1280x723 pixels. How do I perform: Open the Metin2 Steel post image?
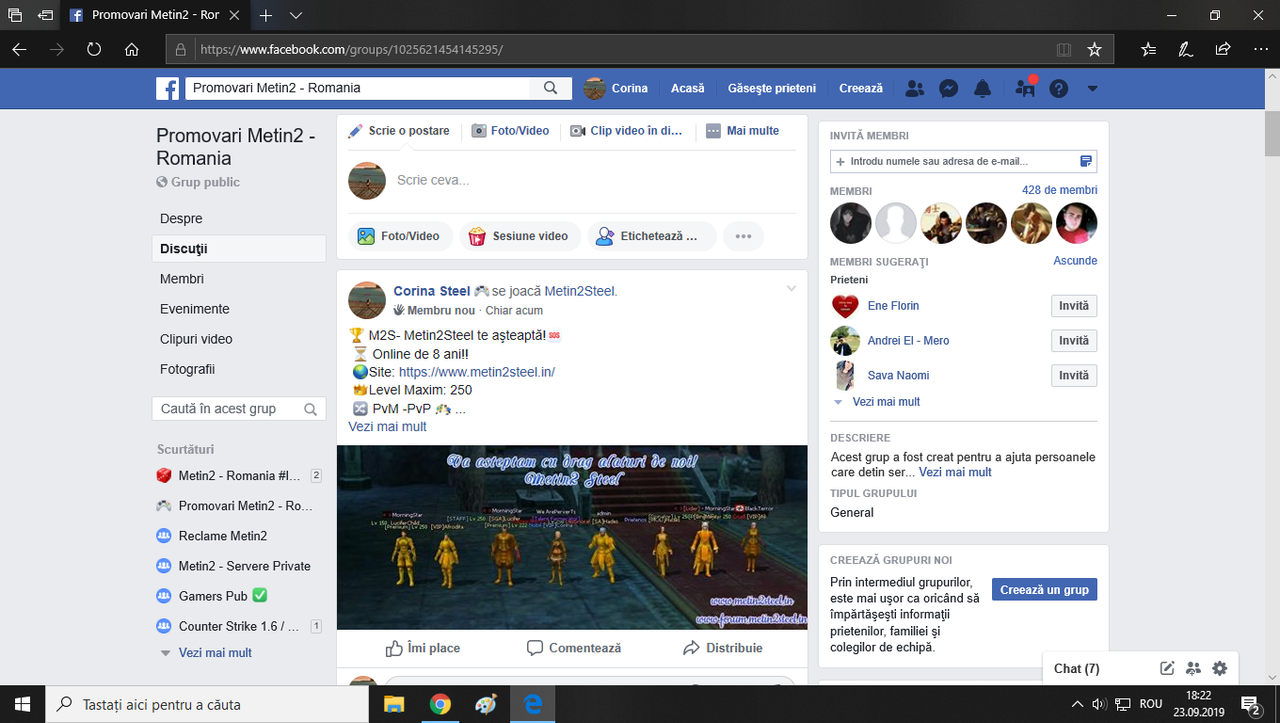click(x=572, y=537)
